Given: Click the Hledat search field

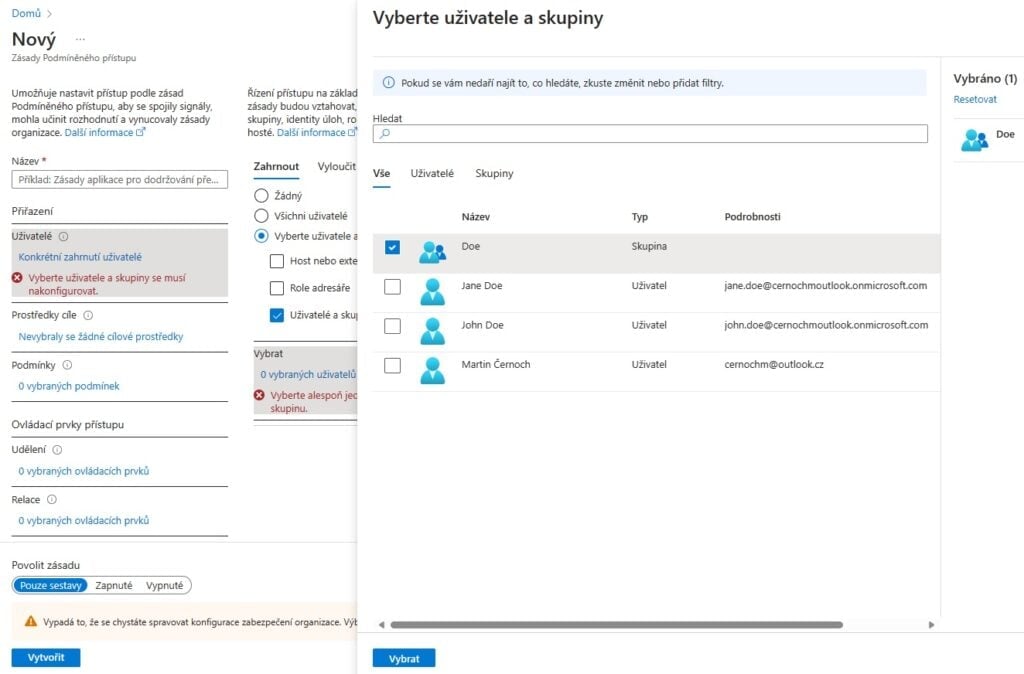Looking at the screenshot, I should point(650,133).
